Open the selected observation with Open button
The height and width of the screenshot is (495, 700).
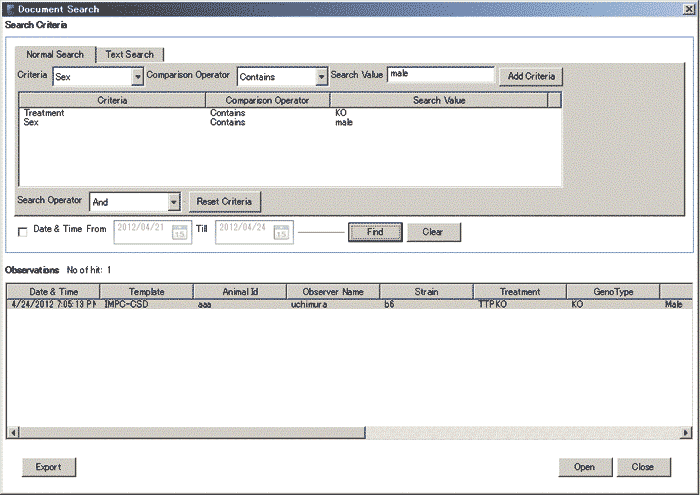click(x=585, y=467)
